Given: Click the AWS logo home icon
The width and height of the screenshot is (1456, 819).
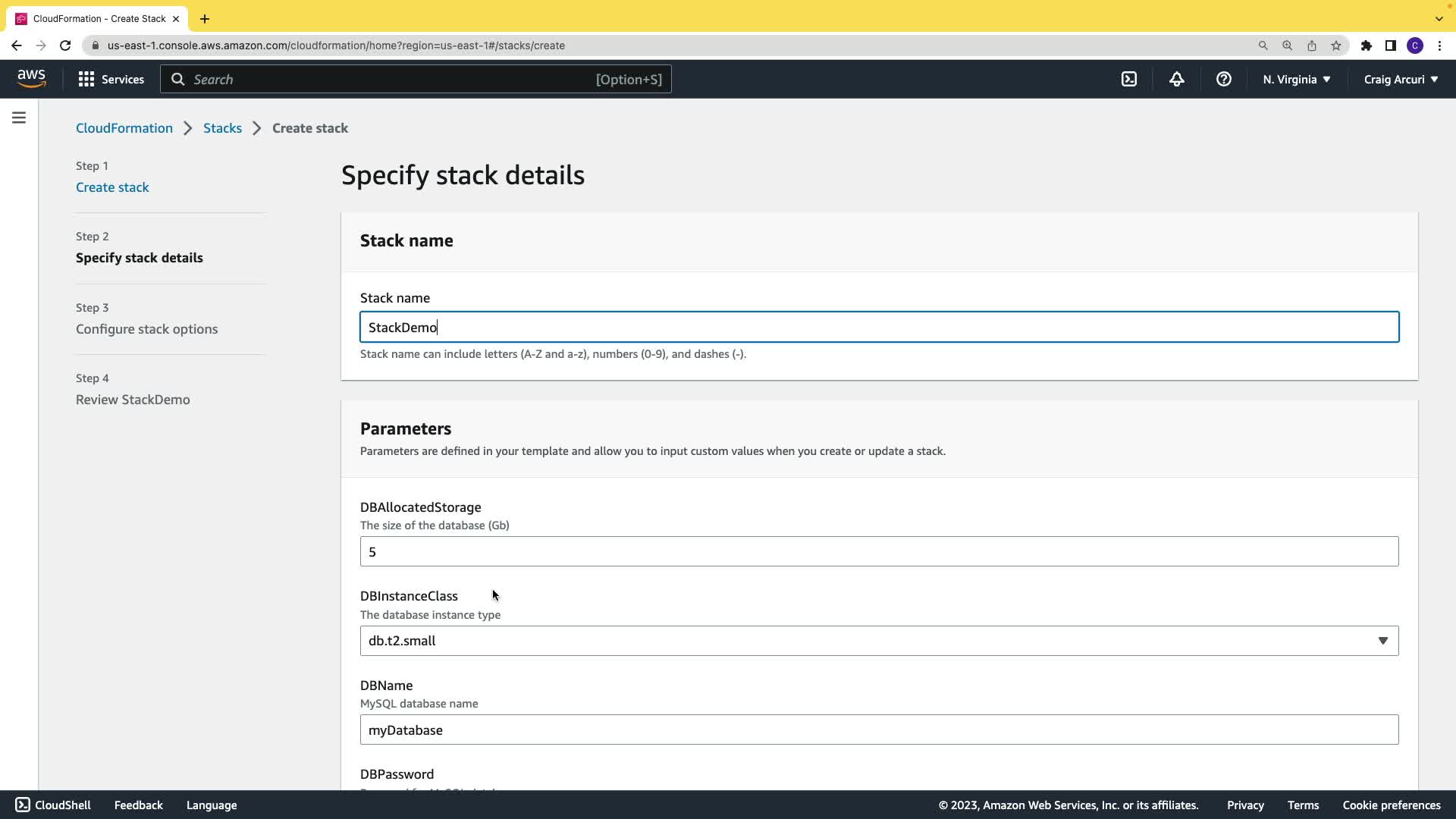Looking at the screenshot, I should click(x=32, y=79).
